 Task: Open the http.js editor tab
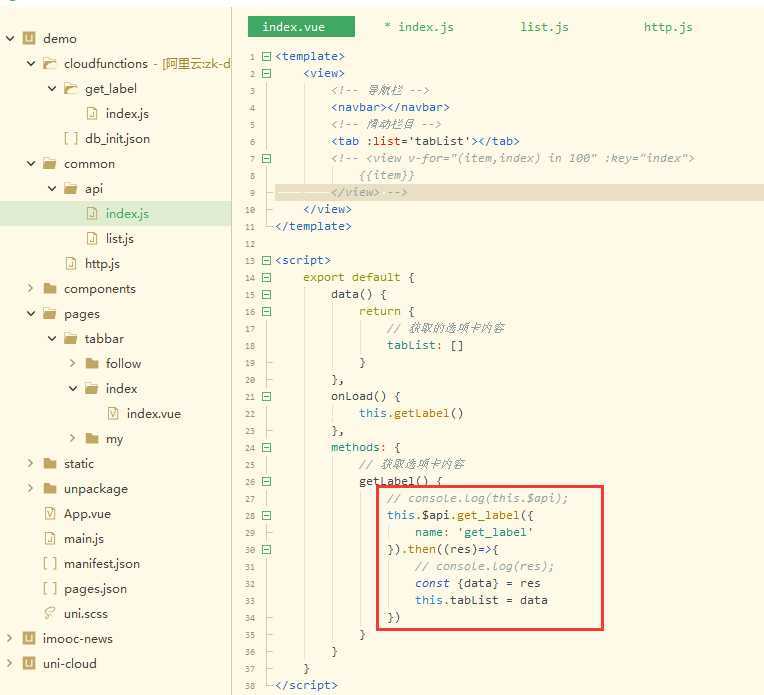668,27
